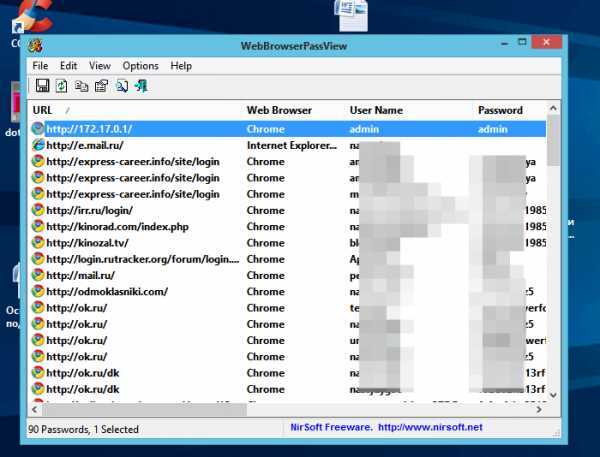
Task: Click the Chrome cell in kinozal.tv row
Action: (x=266, y=243)
